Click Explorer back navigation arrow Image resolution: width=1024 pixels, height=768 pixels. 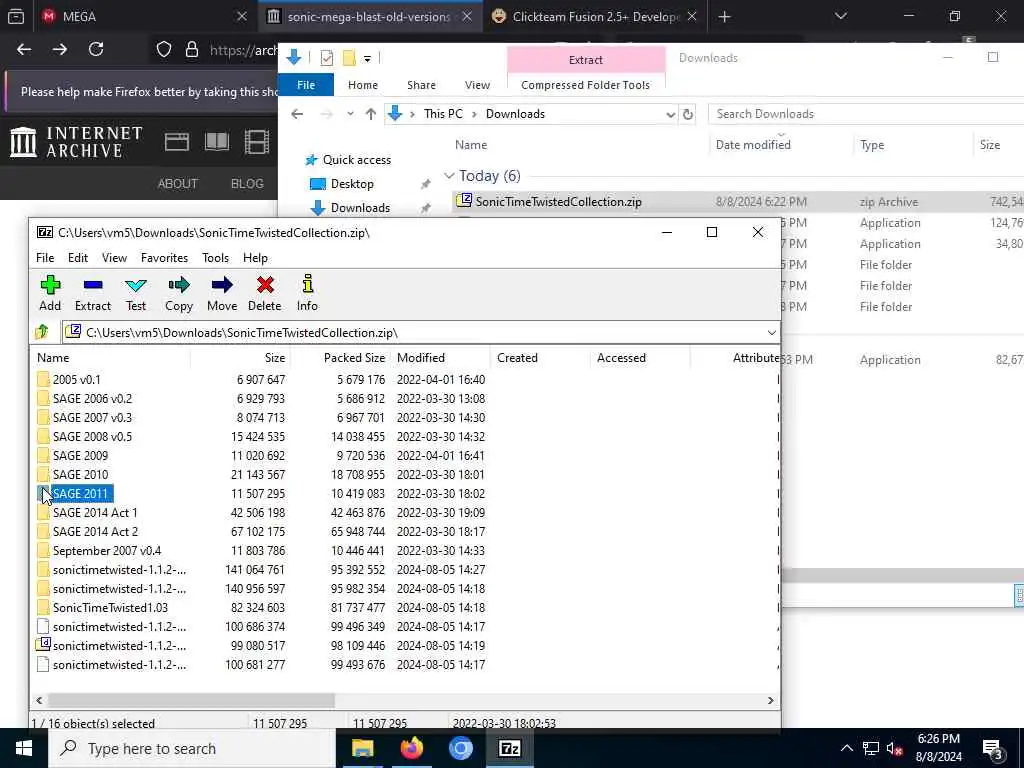pos(297,114)
